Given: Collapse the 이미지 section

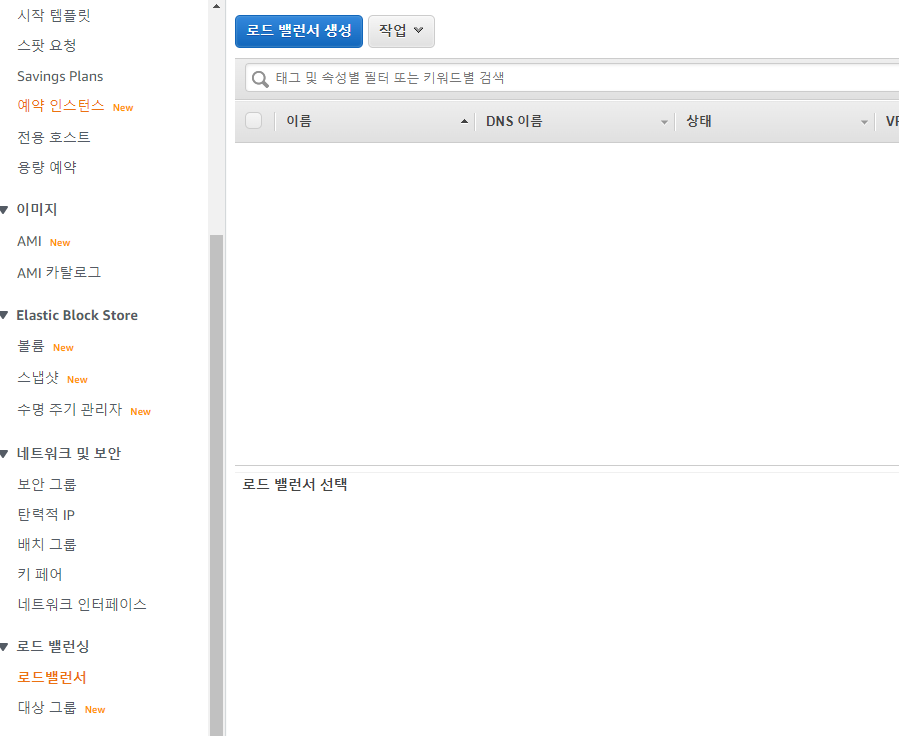Looking at the screenshot, I should point(4,210).
